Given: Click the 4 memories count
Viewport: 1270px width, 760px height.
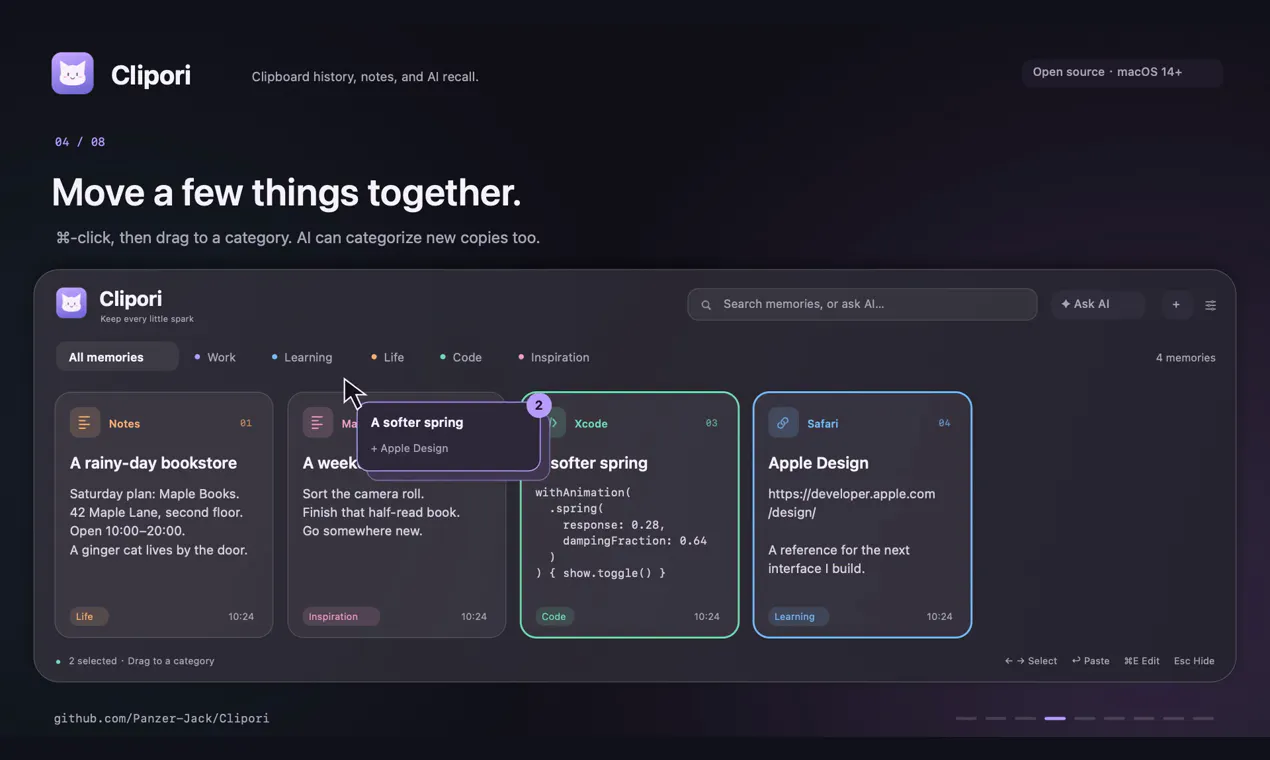Looking at the screenshot, I should (x=1185, y=358).
